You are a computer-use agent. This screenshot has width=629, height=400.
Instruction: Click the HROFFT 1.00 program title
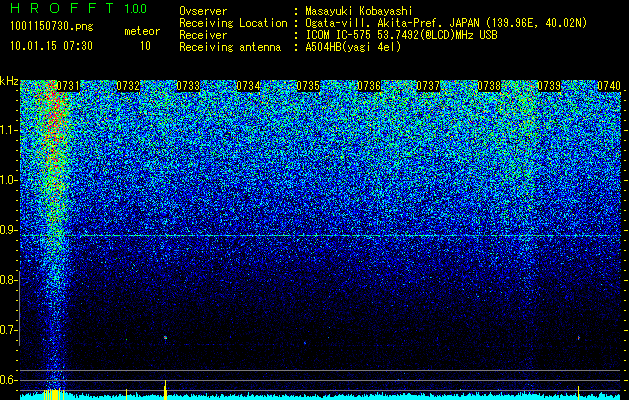point(79,8)
